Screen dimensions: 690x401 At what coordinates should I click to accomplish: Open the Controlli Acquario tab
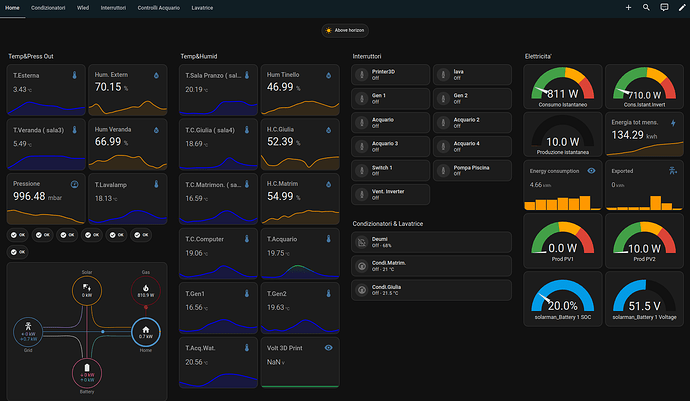tap(159, 7)
